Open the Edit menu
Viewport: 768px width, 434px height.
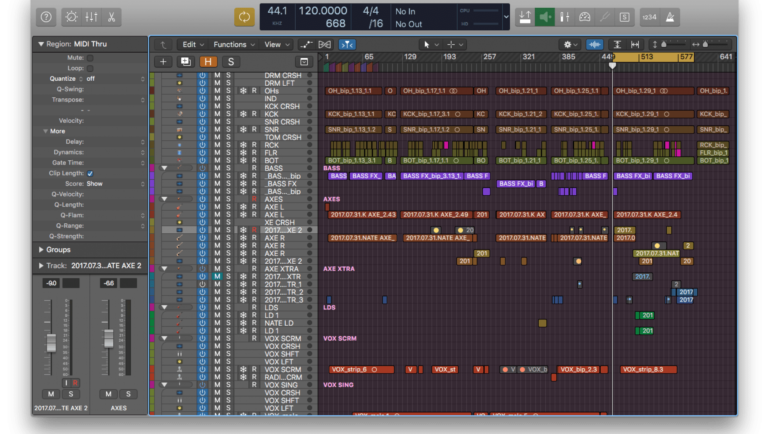[x=193, y=45]
